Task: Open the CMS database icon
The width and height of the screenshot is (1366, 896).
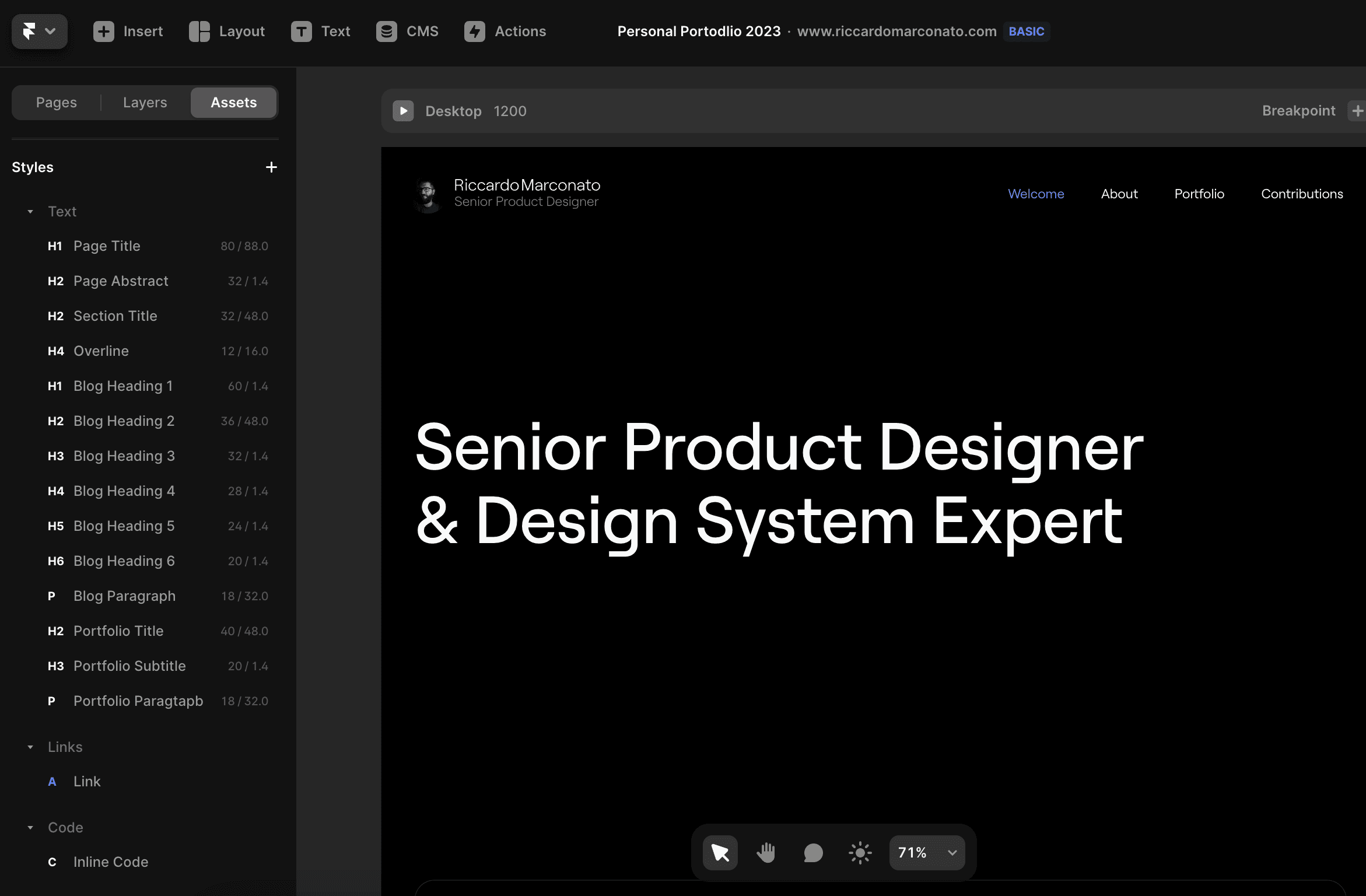Action: (x=386, y=32)
